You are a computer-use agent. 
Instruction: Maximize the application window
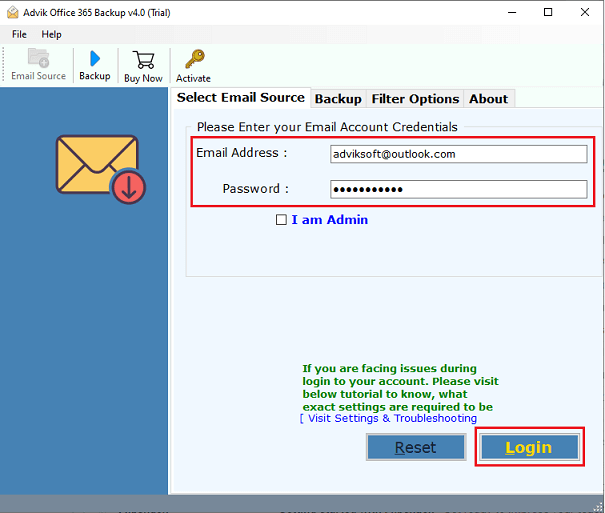click(x=548, y=12)
